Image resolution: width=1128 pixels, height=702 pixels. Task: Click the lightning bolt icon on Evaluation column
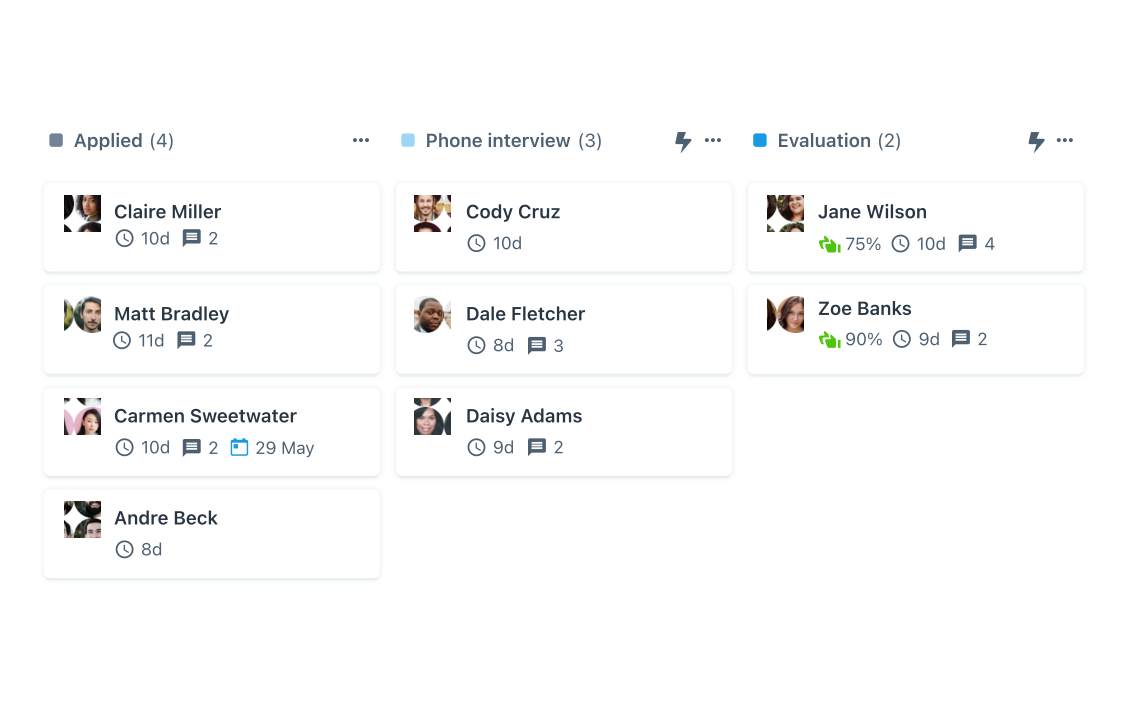coord(1036,141)
